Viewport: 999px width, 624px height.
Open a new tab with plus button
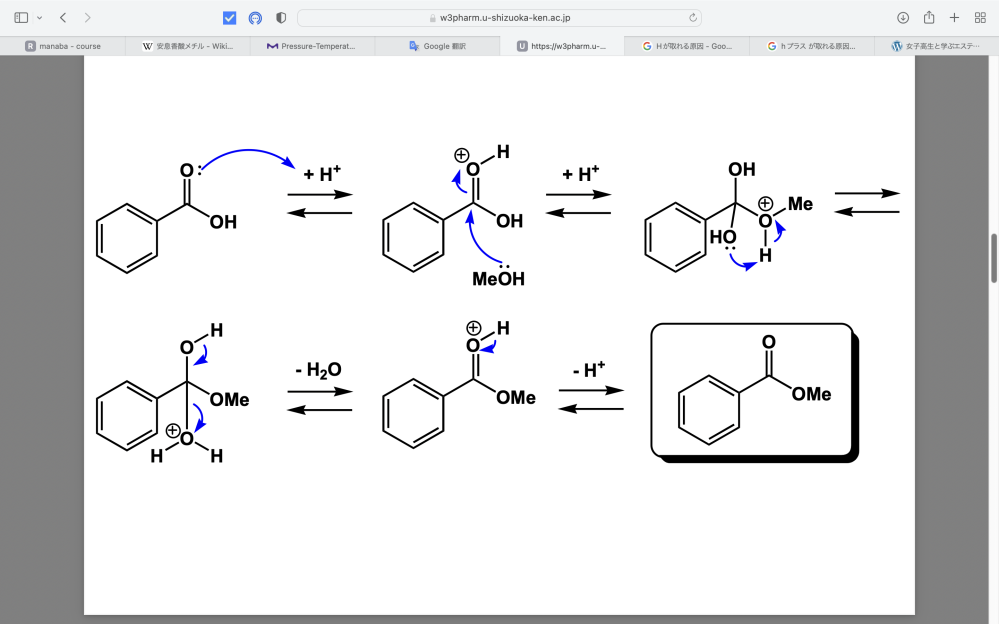954,18
